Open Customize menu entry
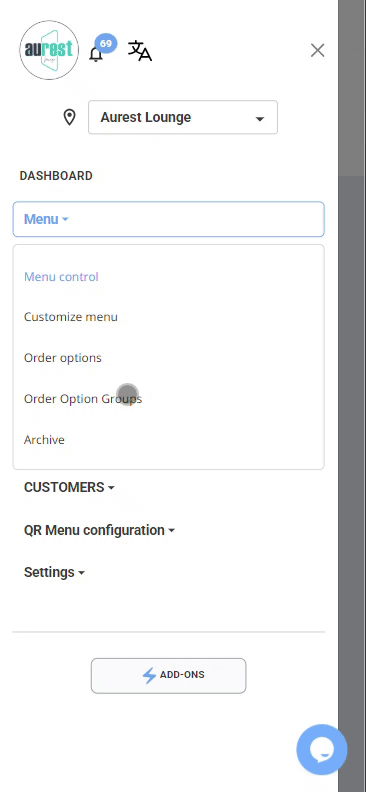Image resolution: width=366 pixels, height=792 pixels. coord(71,317)
